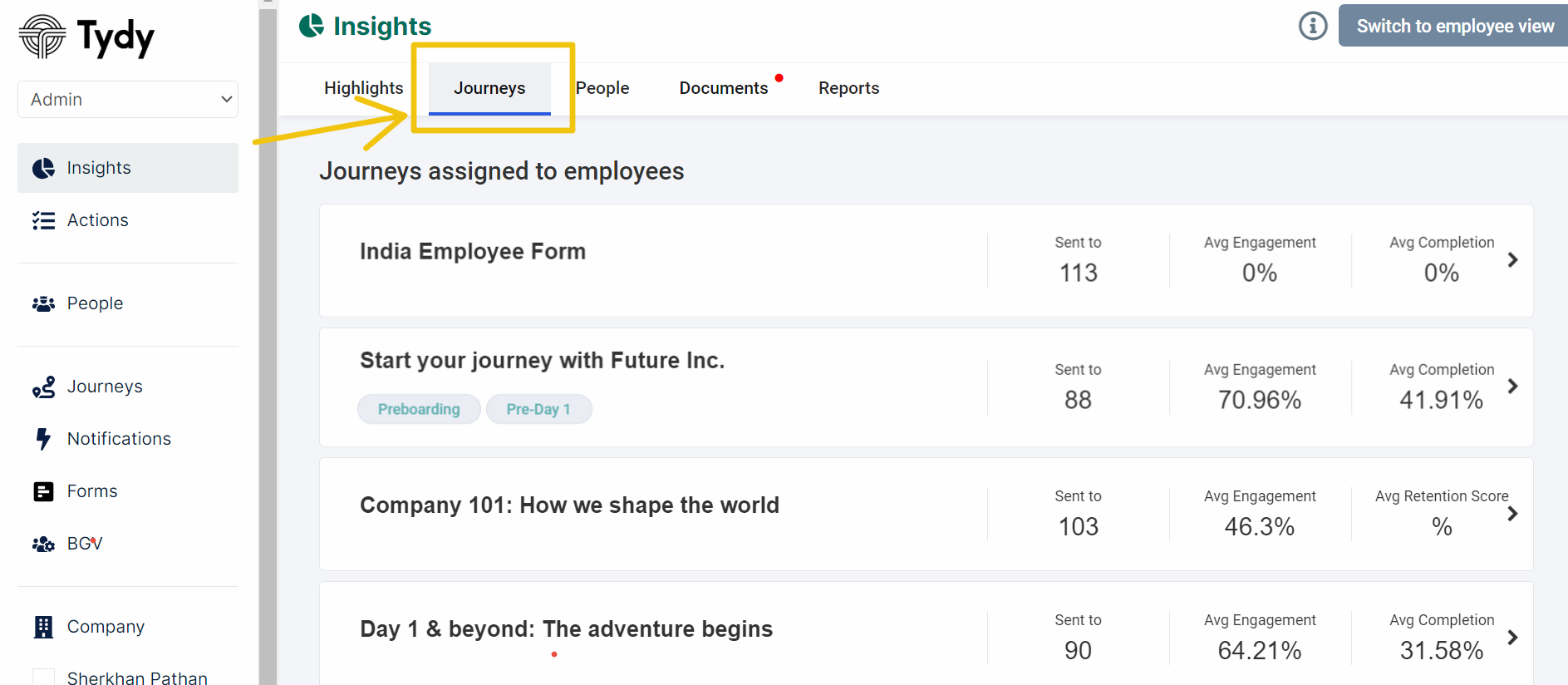The height and width of the screenshot is (685, 1568).
Task: Click the Insights header pie chart icon
Action: 312,26
